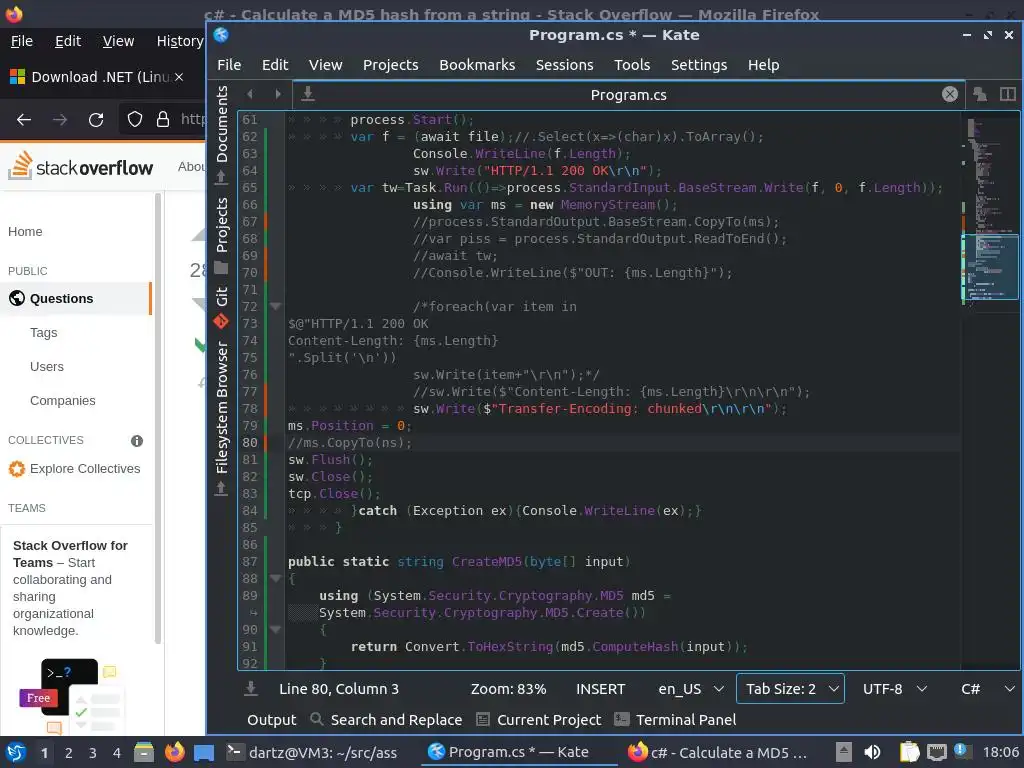Go to Home in Stack Overflow sidebar
This screenshot has height=768, width=1024.
coord(25,232)
